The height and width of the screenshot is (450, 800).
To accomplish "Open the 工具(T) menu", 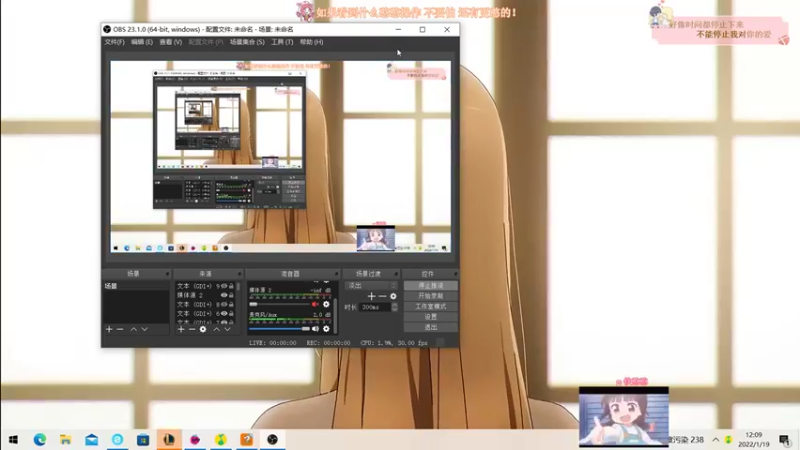I will (x=282, y=42).
